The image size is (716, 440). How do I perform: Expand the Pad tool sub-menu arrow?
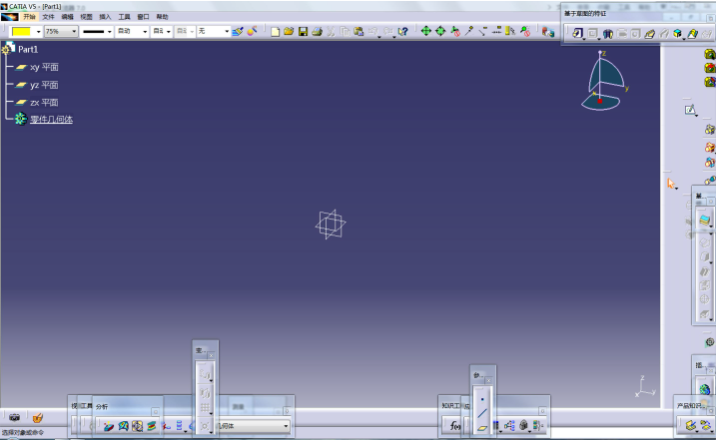click(584, 39)
